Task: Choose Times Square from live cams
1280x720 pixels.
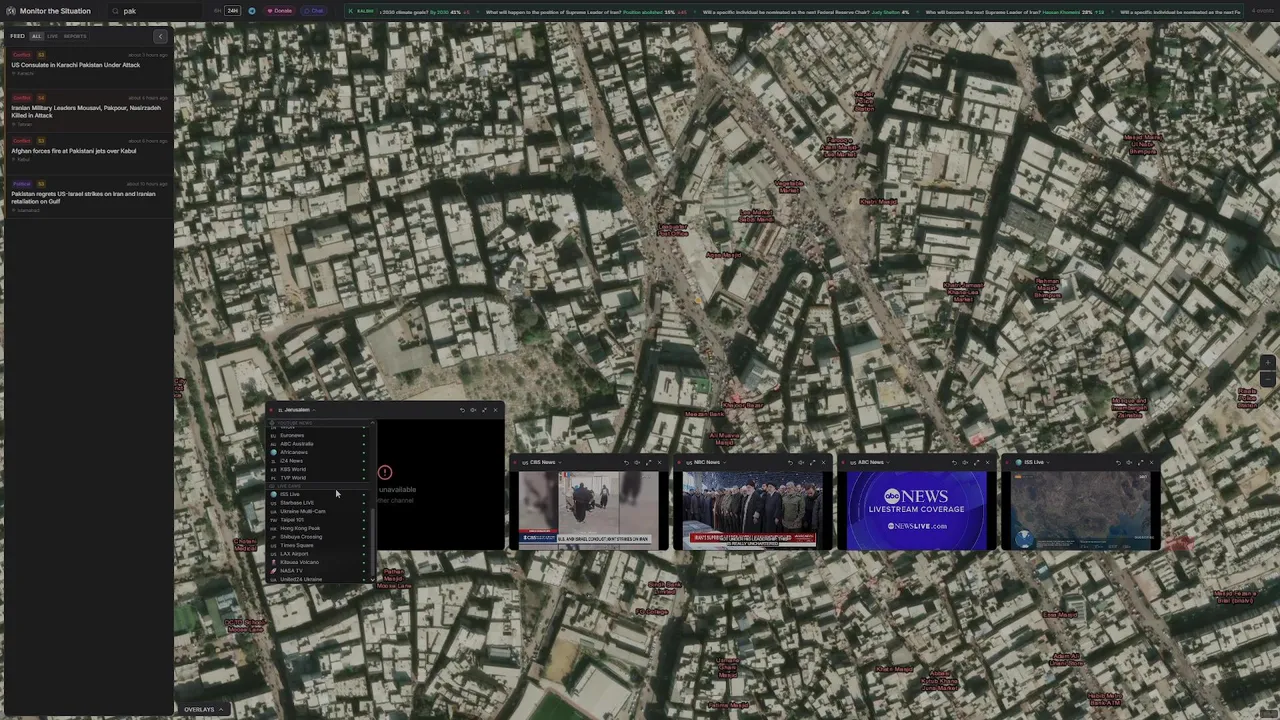Action: (x=319, y=545)
